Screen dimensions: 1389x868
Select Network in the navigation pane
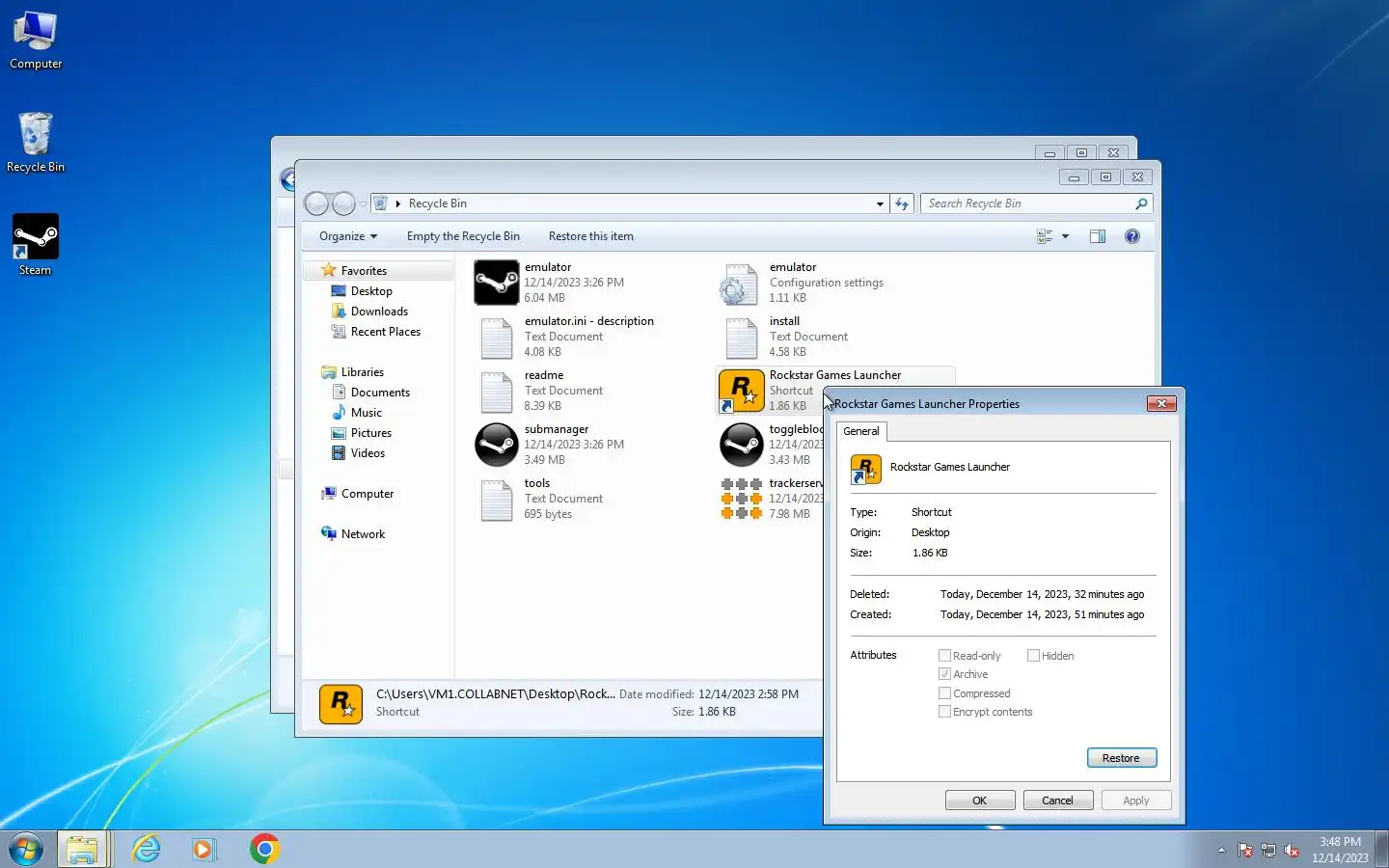click(363, 534)
